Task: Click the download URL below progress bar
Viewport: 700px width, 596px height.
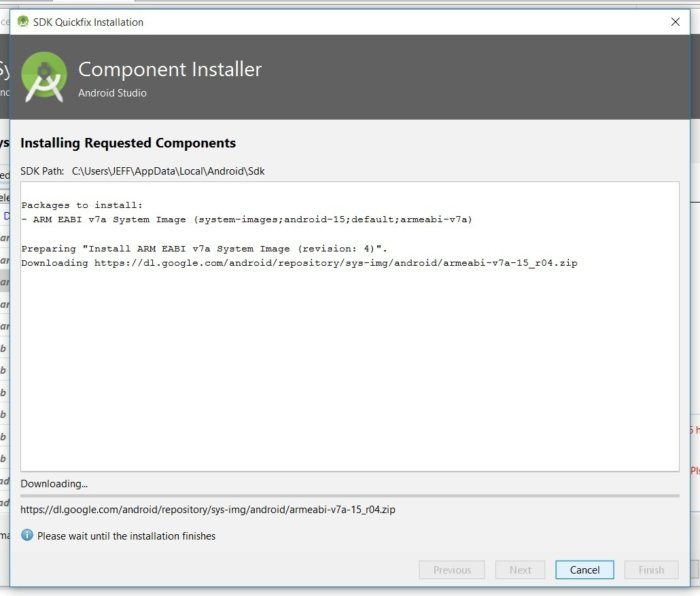Action: click(x=208, y=509)
